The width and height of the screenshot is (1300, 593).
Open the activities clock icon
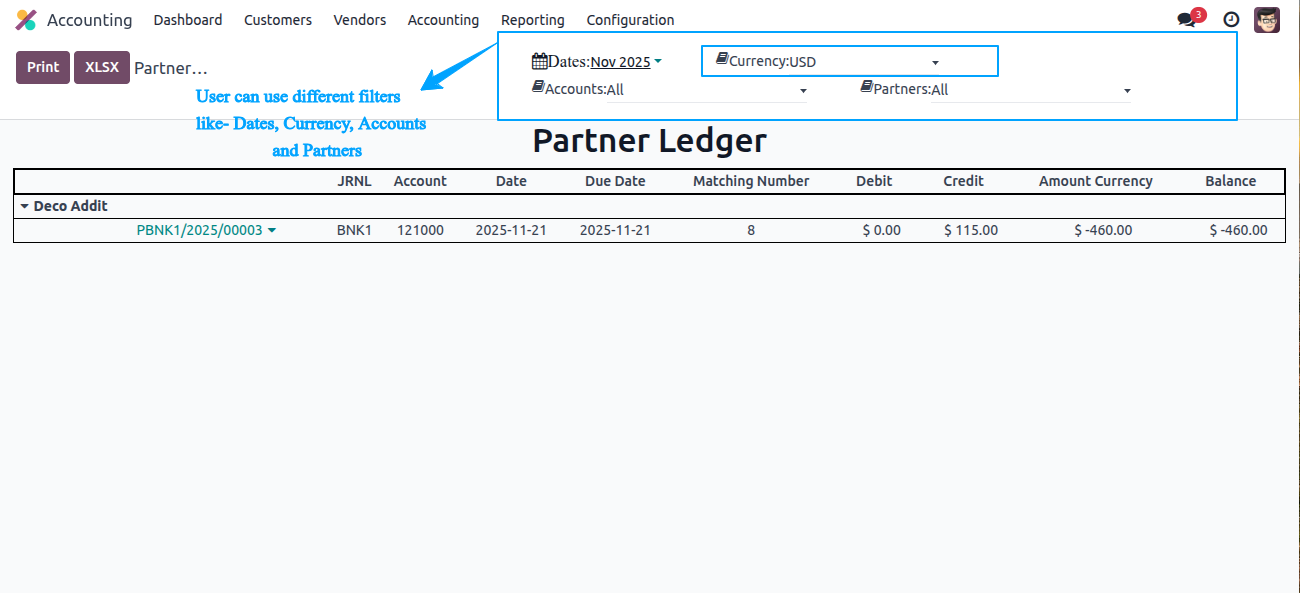pos(1232,20)
